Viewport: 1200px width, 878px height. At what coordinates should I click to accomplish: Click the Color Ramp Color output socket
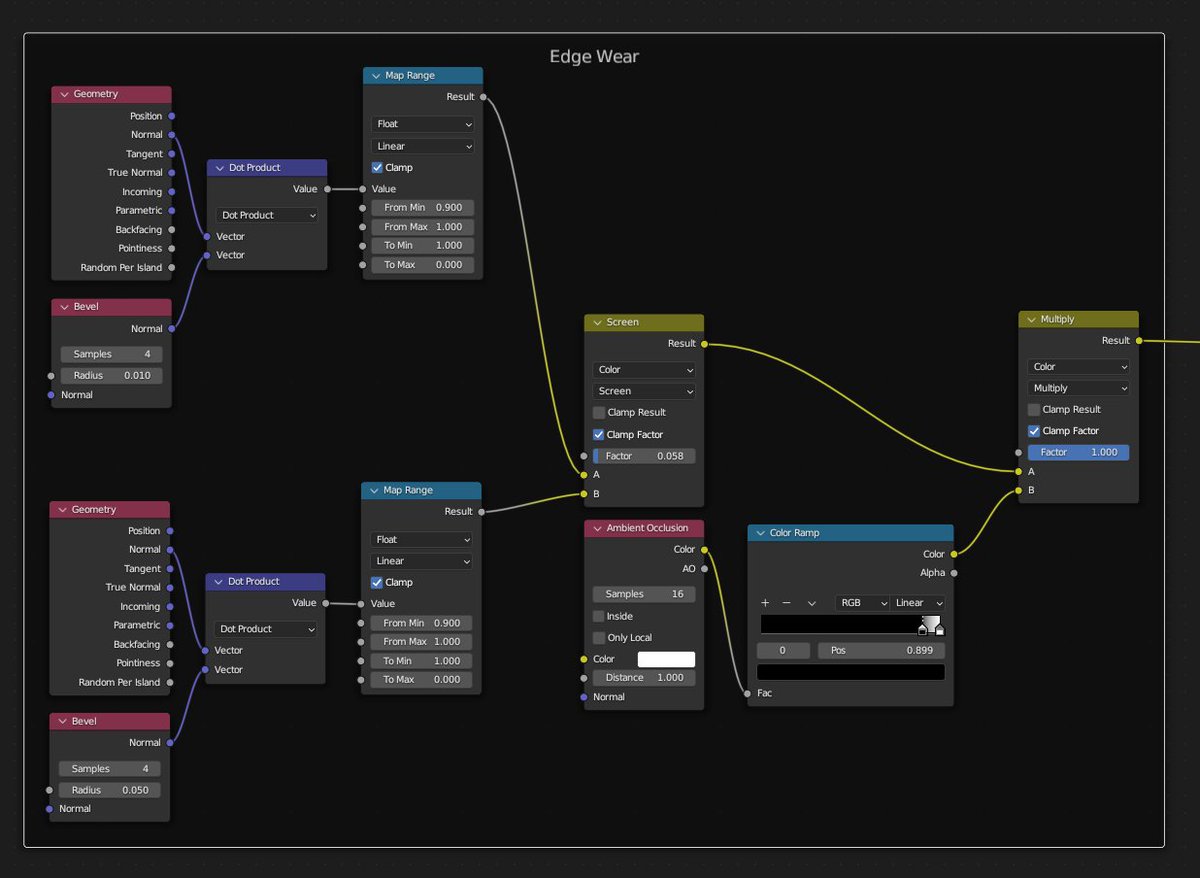click(954, 554)
